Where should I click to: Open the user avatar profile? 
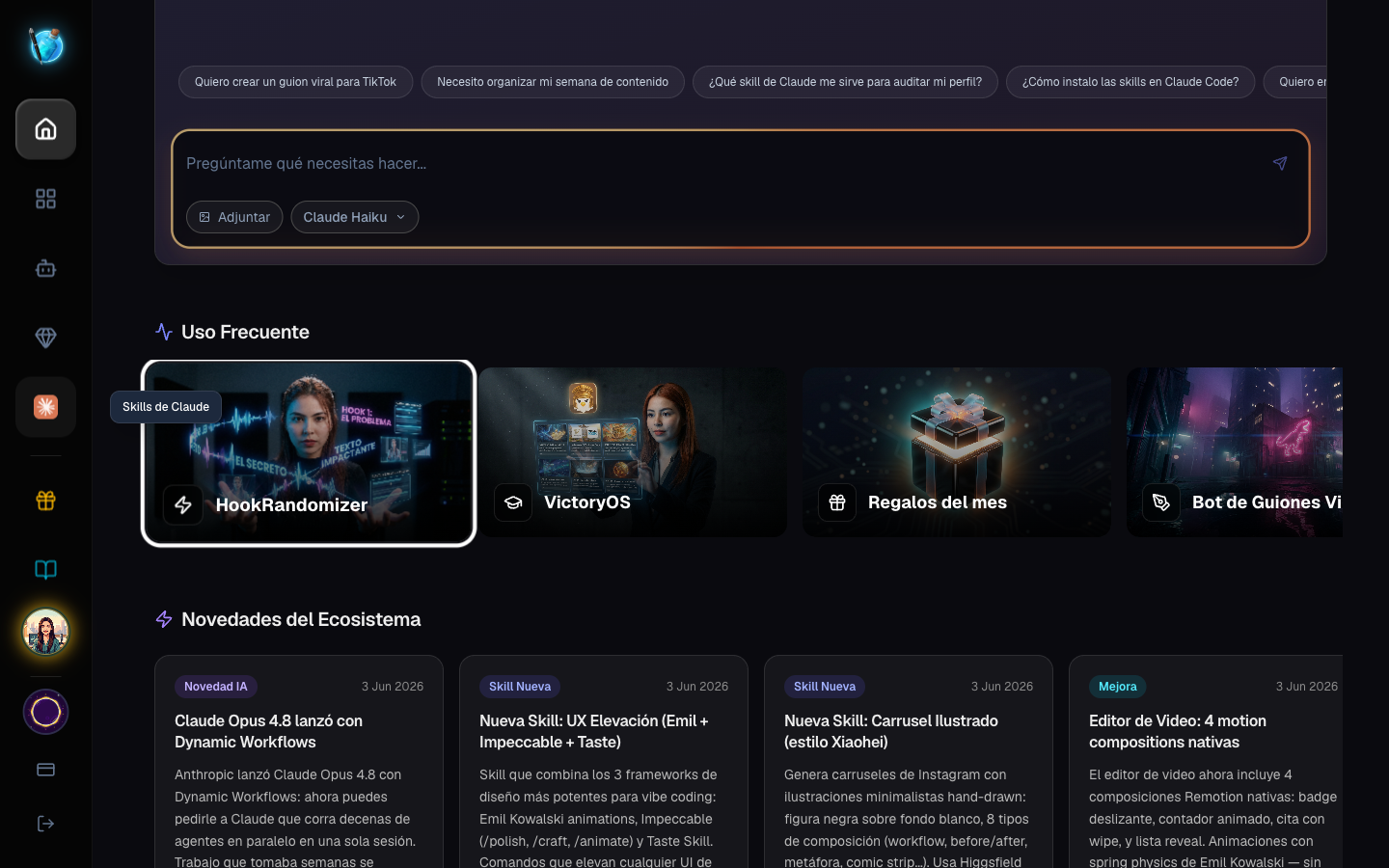point(45,633)
